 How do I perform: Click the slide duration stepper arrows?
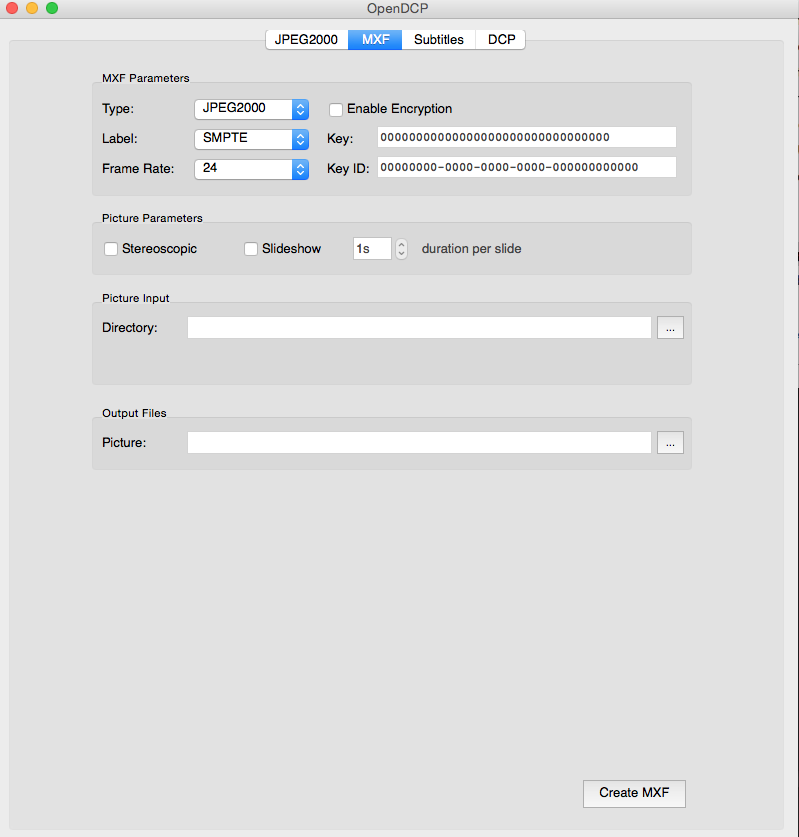(x=401, y=249)
